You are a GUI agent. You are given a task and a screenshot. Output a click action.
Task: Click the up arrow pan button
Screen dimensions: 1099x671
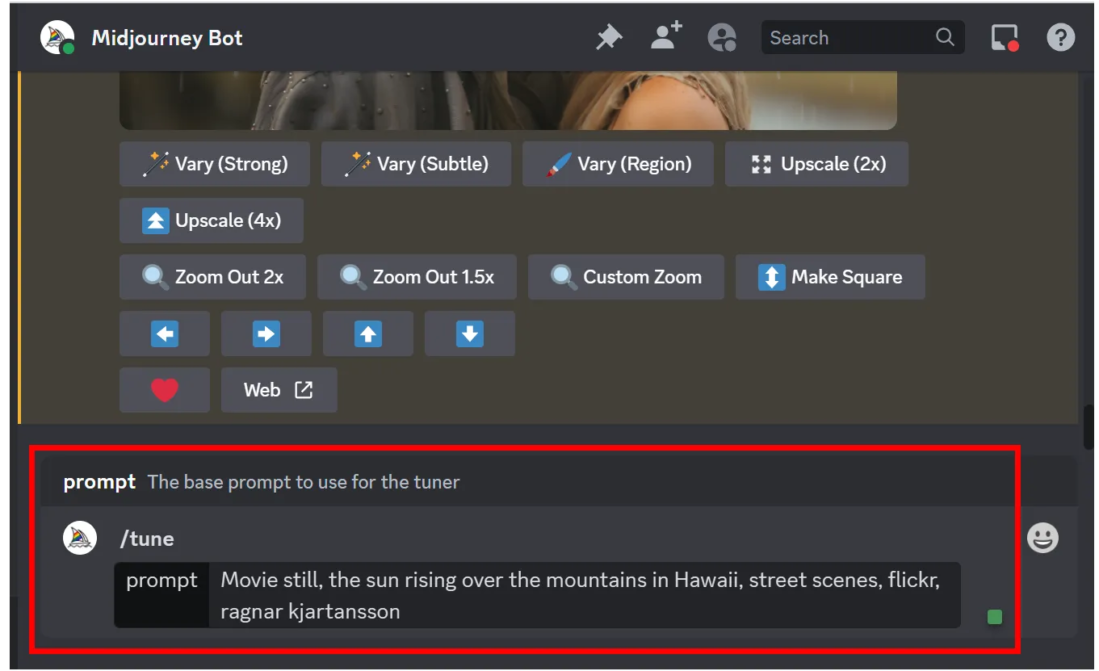pyautogui.click(x=368, y=333)
